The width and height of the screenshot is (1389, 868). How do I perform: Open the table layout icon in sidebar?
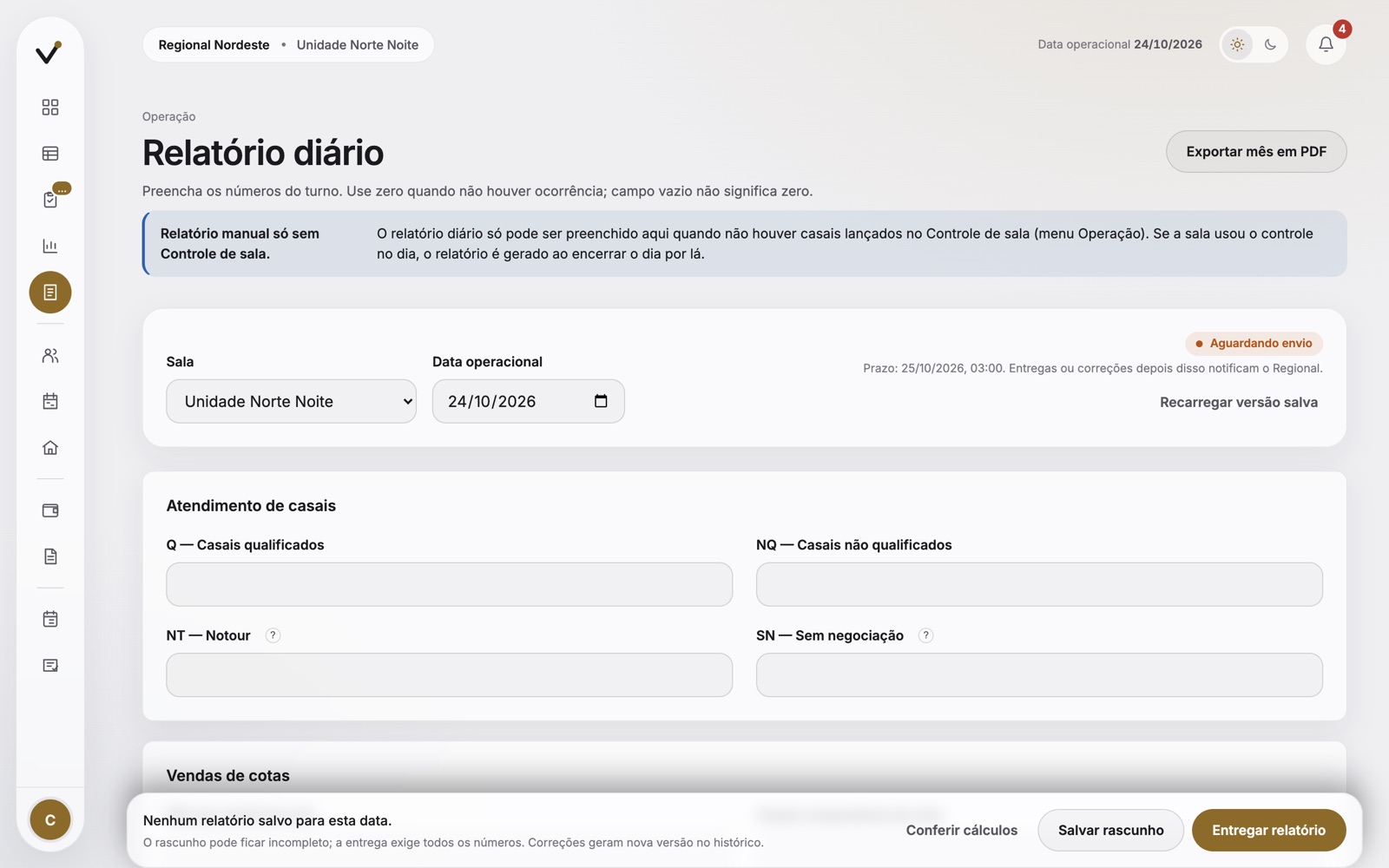click(x=50, y=154)
